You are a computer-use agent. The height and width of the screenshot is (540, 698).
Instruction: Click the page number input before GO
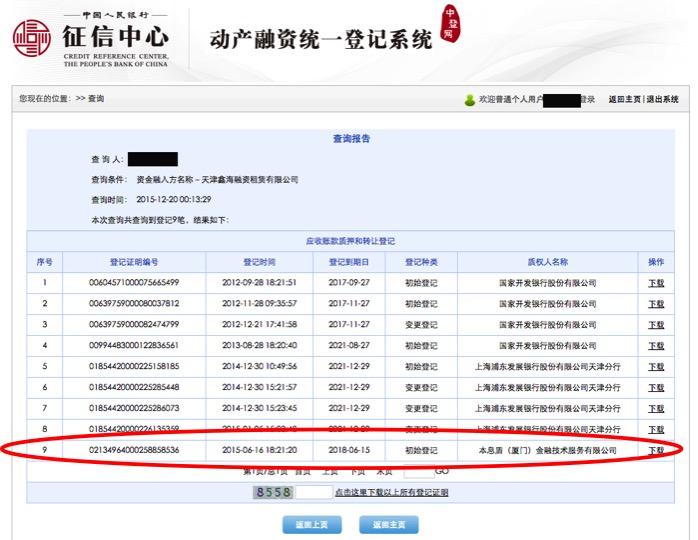418,471
